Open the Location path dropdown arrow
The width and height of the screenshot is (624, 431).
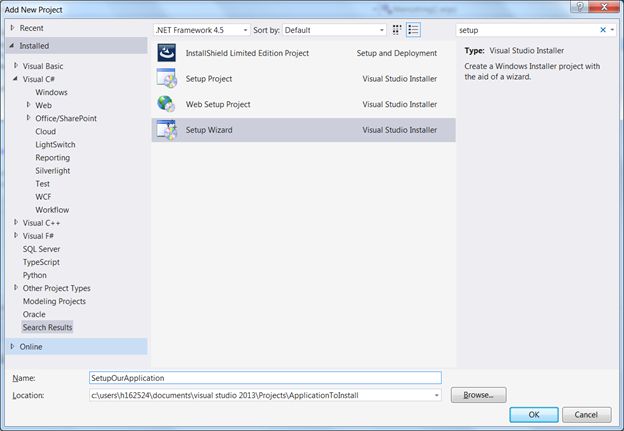(x=437, y=395)
